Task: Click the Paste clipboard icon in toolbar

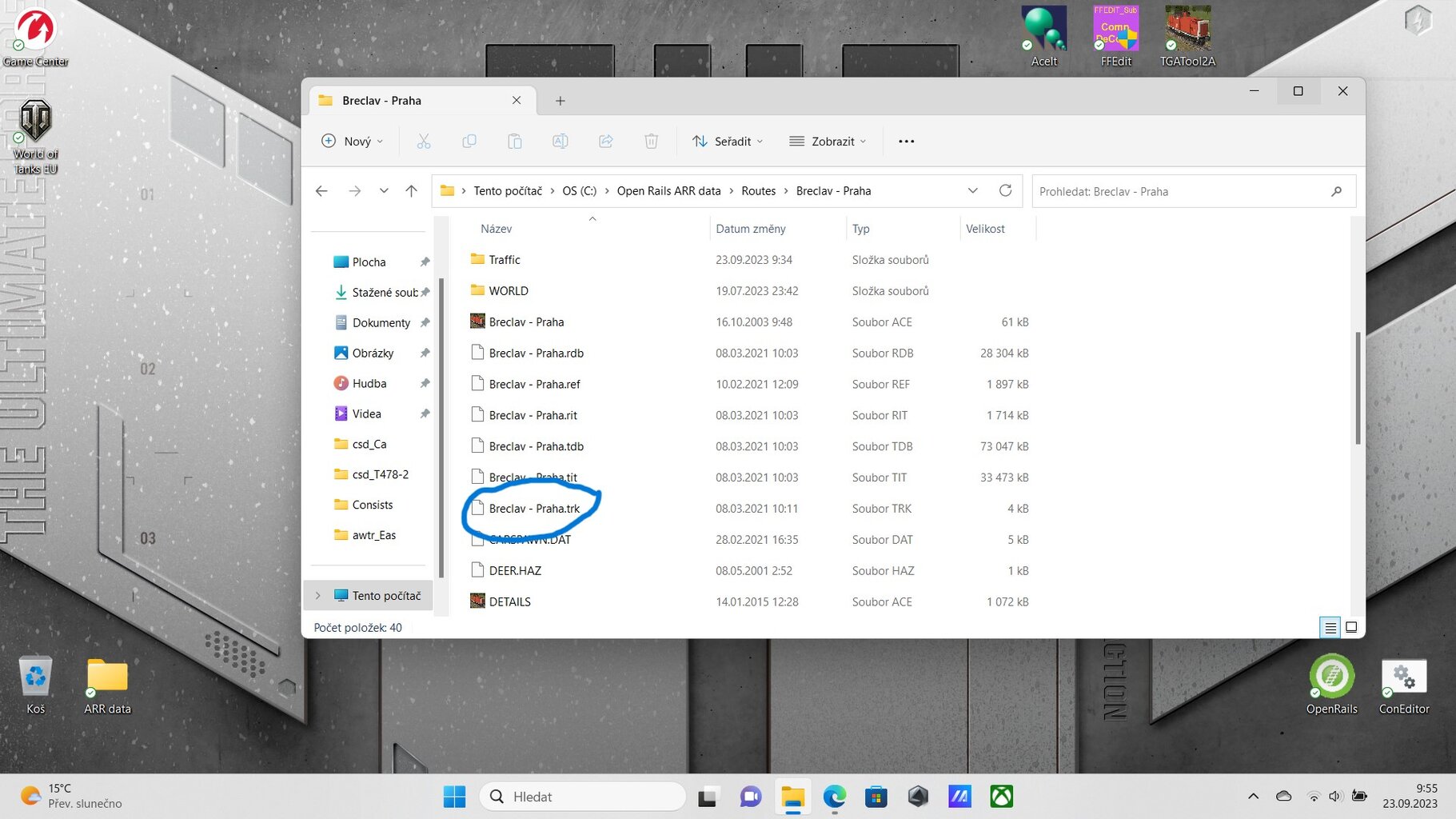Action: point(515,142)
